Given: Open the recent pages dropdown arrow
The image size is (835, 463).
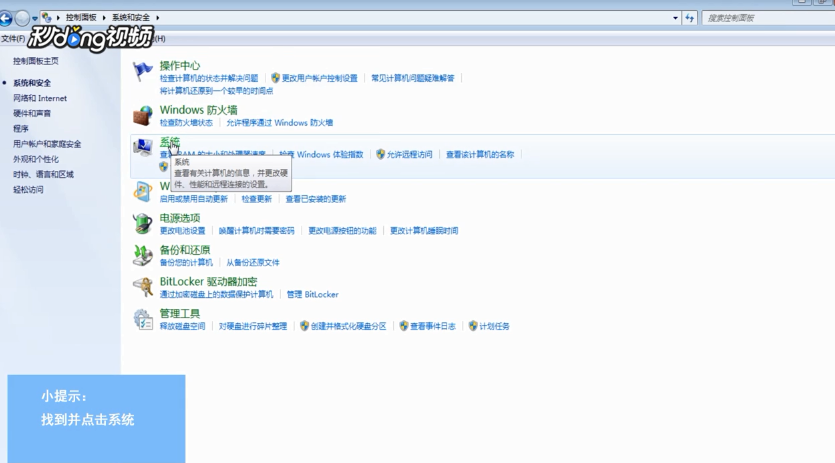Looking at the screenshot, I should click(x=35, y=19).
